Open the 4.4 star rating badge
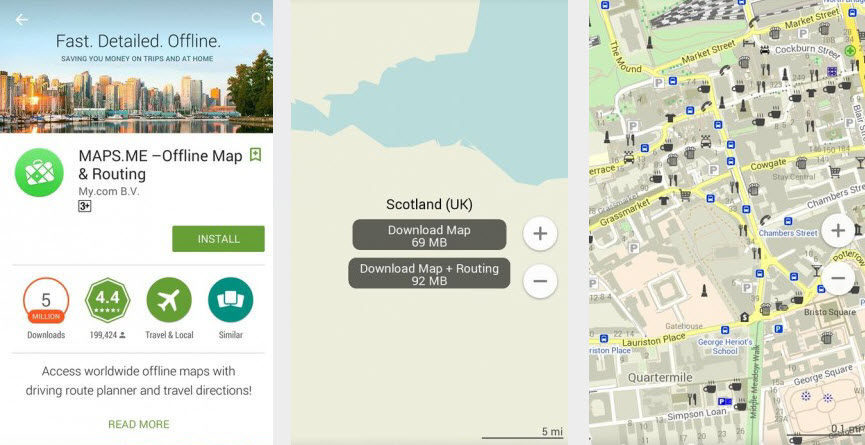Image resolution: width=865 pixels, height=445 pixels. pos(108,301)
